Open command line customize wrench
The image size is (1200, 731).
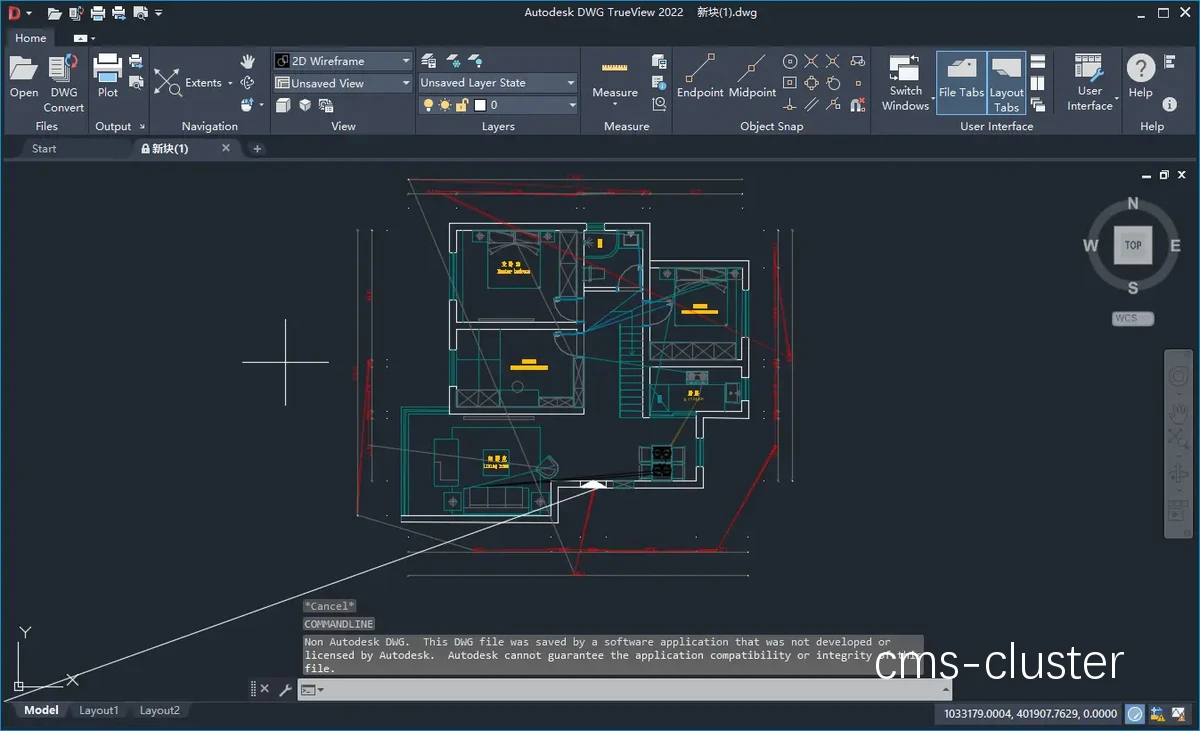click(285, 689)
